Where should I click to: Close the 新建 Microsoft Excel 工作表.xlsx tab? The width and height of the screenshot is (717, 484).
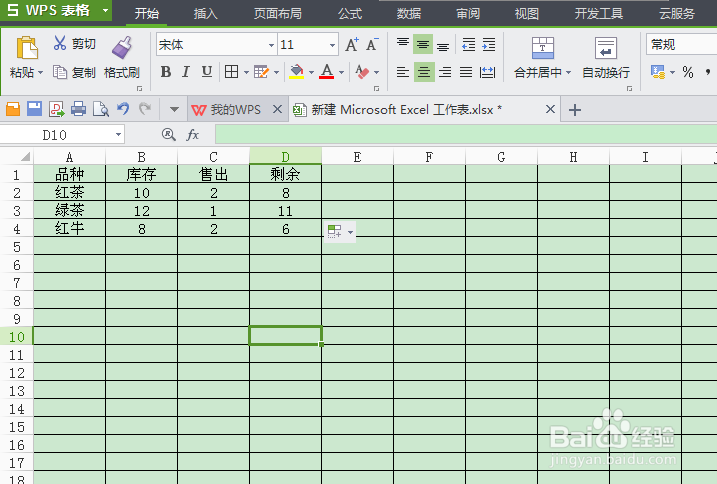551,109
